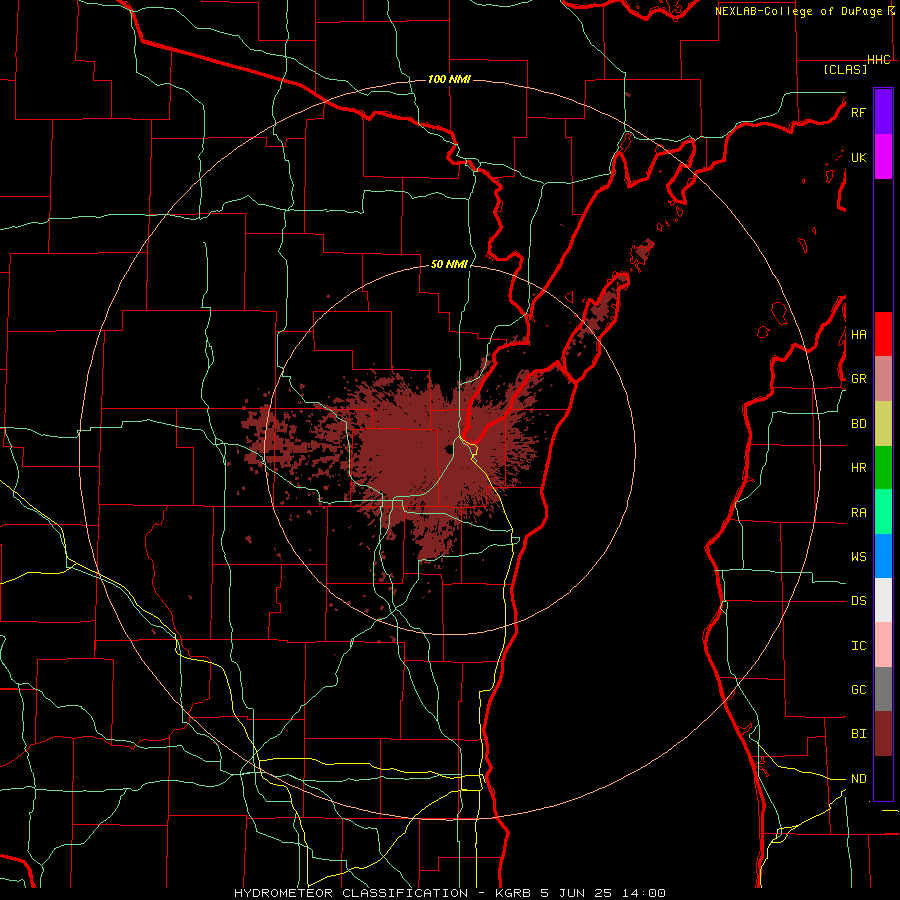Click the white DS legend swatch

coord(883,600)
